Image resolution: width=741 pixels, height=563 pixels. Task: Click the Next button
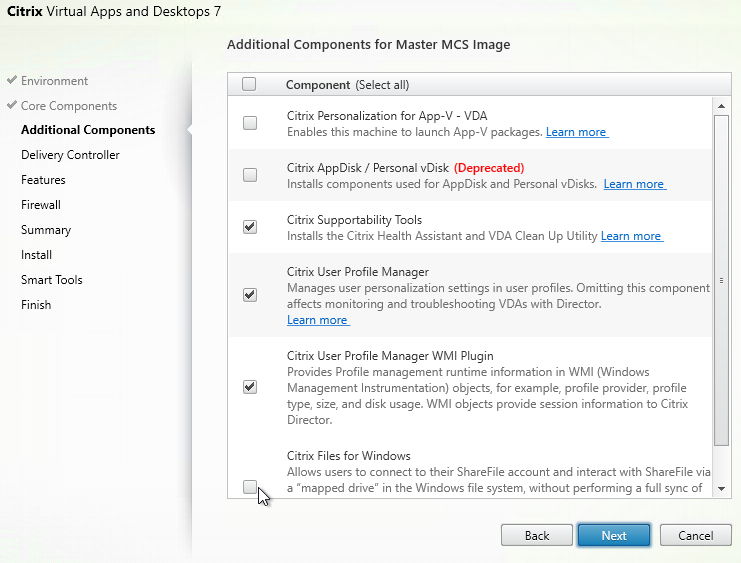coord(614,536)
